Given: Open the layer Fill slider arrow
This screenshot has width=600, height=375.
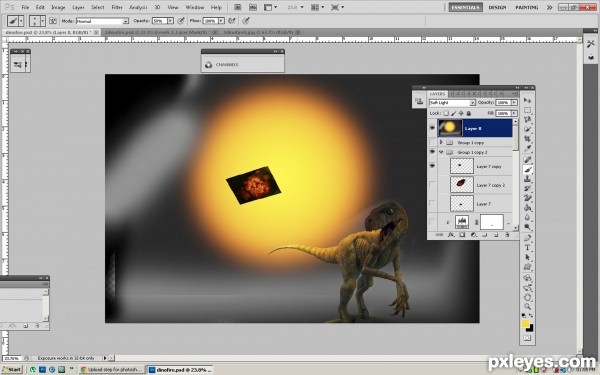Looking at the screenshot, I should (514, 113).
